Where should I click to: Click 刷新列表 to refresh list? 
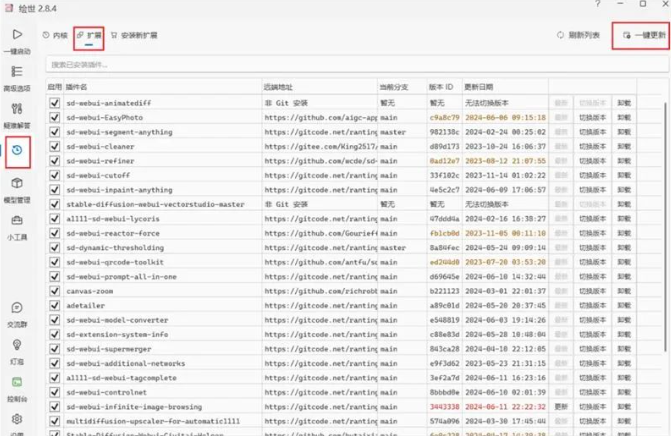578,35
